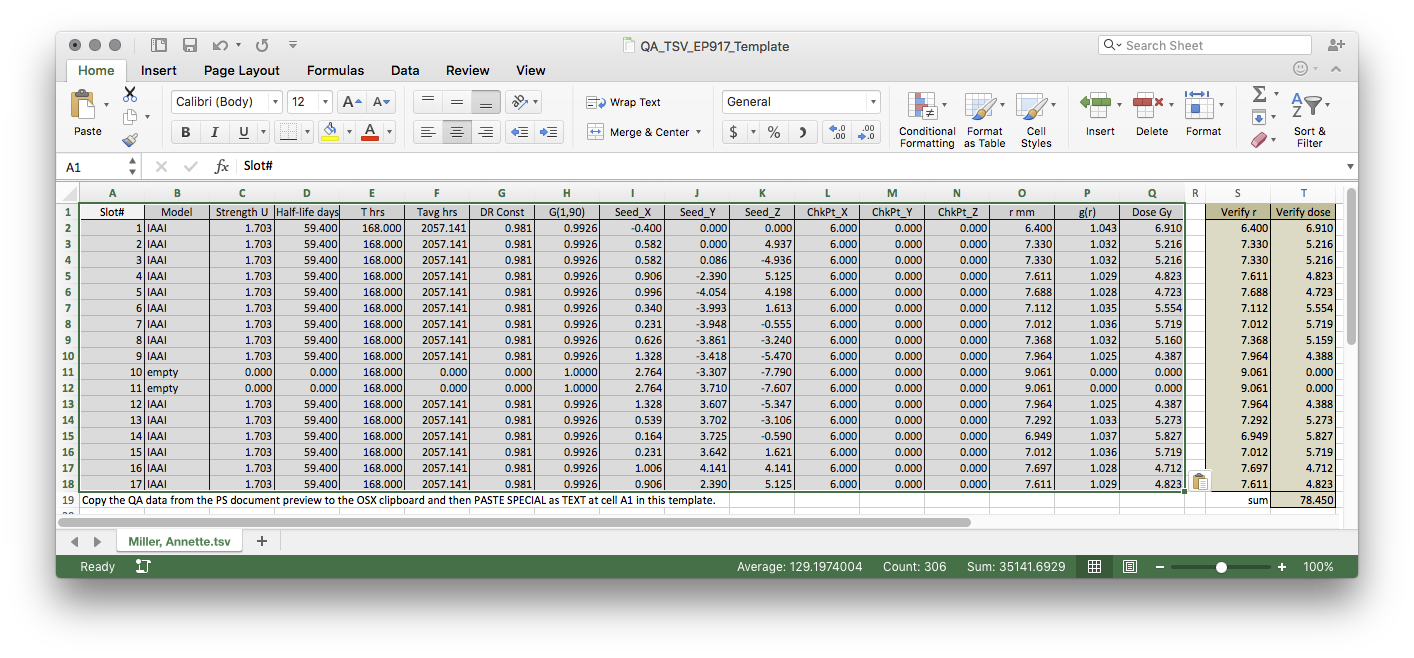Click the Increase Indent icon

point(548,132)
